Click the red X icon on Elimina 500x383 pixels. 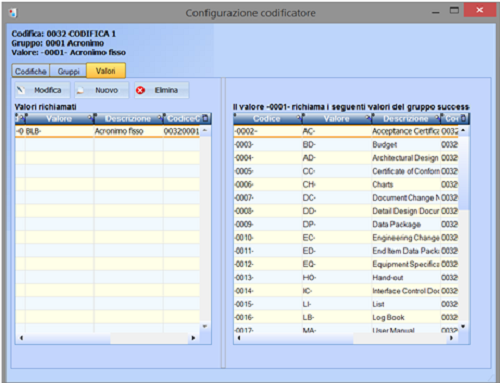click(141, 90)
